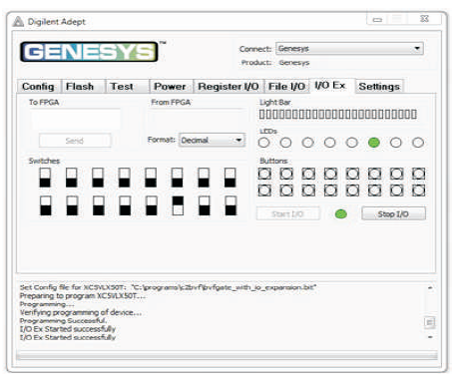Viewport: 454px width, 380px height.
Task: Click sixth button in top Buttons row
Action: [374, 174]
